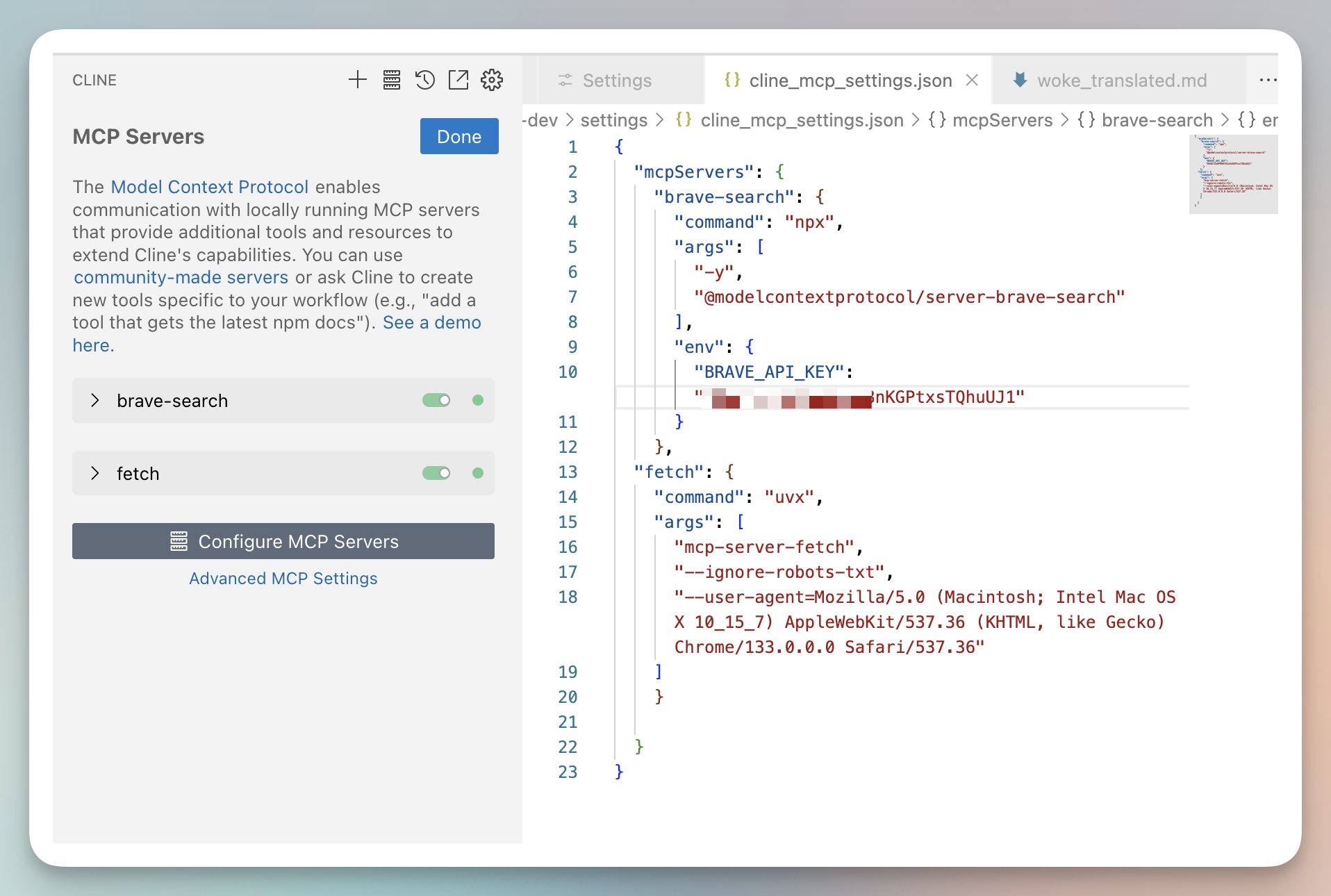Open the editor more actions ellipsis
This screenshot has height=896, width=1331.
pos(1268,80)
